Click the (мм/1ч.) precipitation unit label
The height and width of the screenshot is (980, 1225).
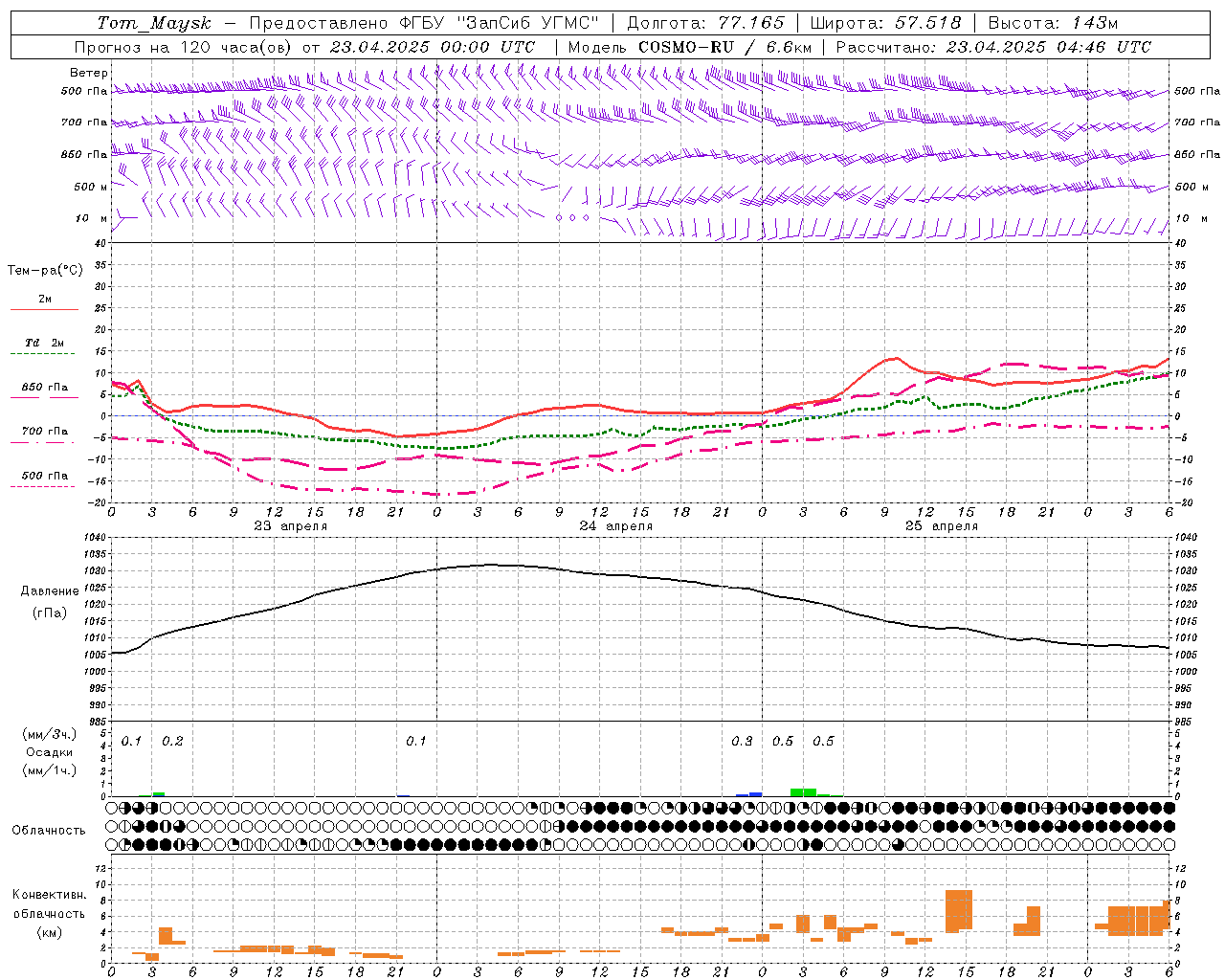(50, 770)
